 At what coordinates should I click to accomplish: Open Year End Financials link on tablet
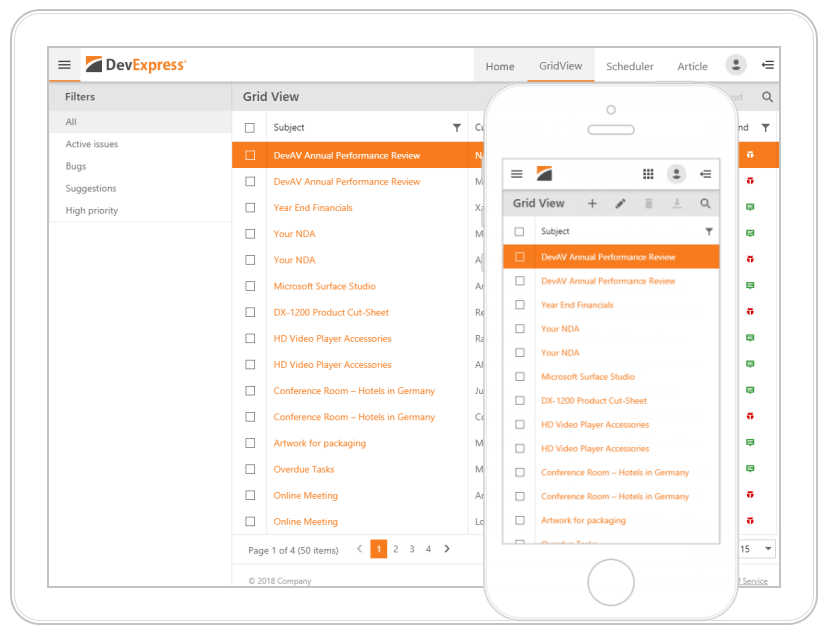[313, 208]
